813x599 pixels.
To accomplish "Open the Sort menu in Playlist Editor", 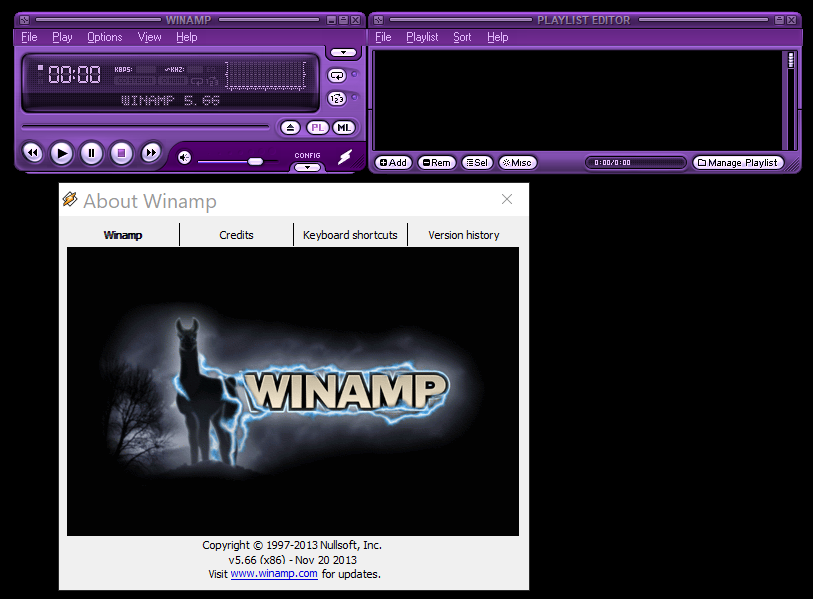I will [462, 37].
